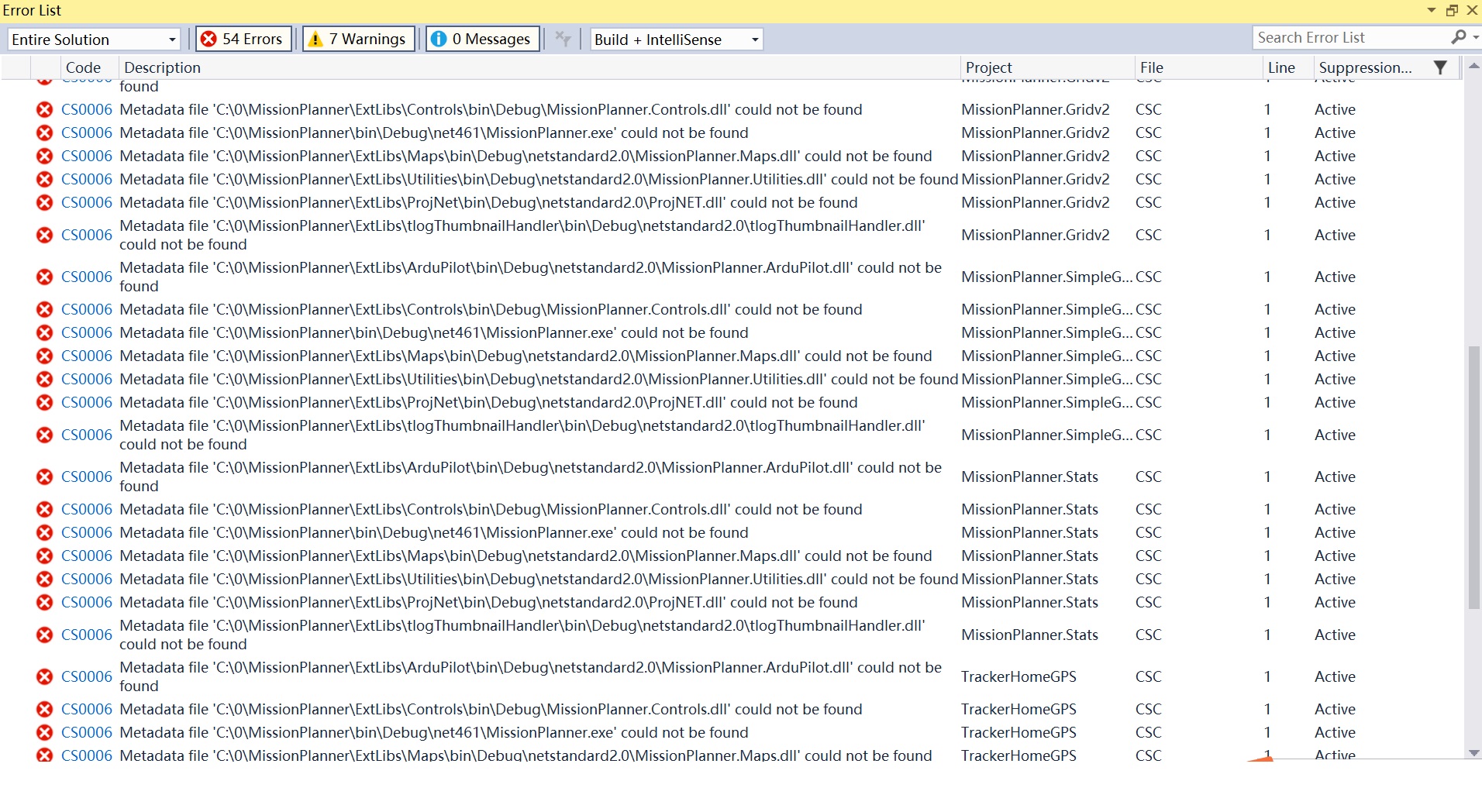Click error icon of Stats Utilities.dll row
This screenshot has width=1482, height=812.
(45, 579)
